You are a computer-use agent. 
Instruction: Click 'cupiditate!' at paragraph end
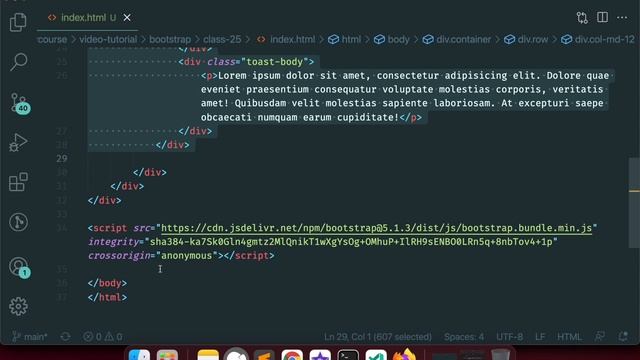367,117
